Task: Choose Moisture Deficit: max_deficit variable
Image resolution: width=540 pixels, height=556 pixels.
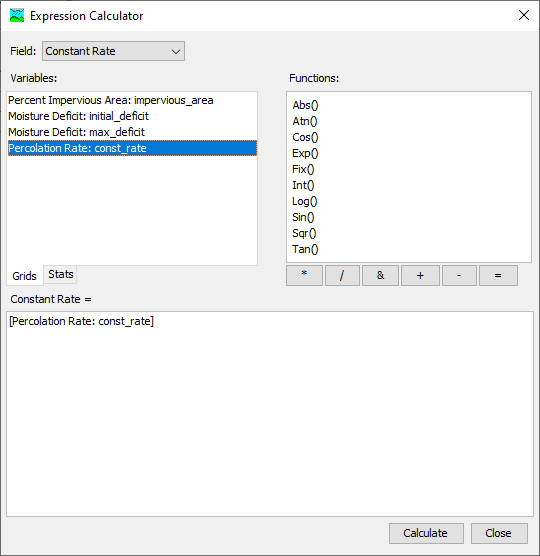Action: coord(132,132)
